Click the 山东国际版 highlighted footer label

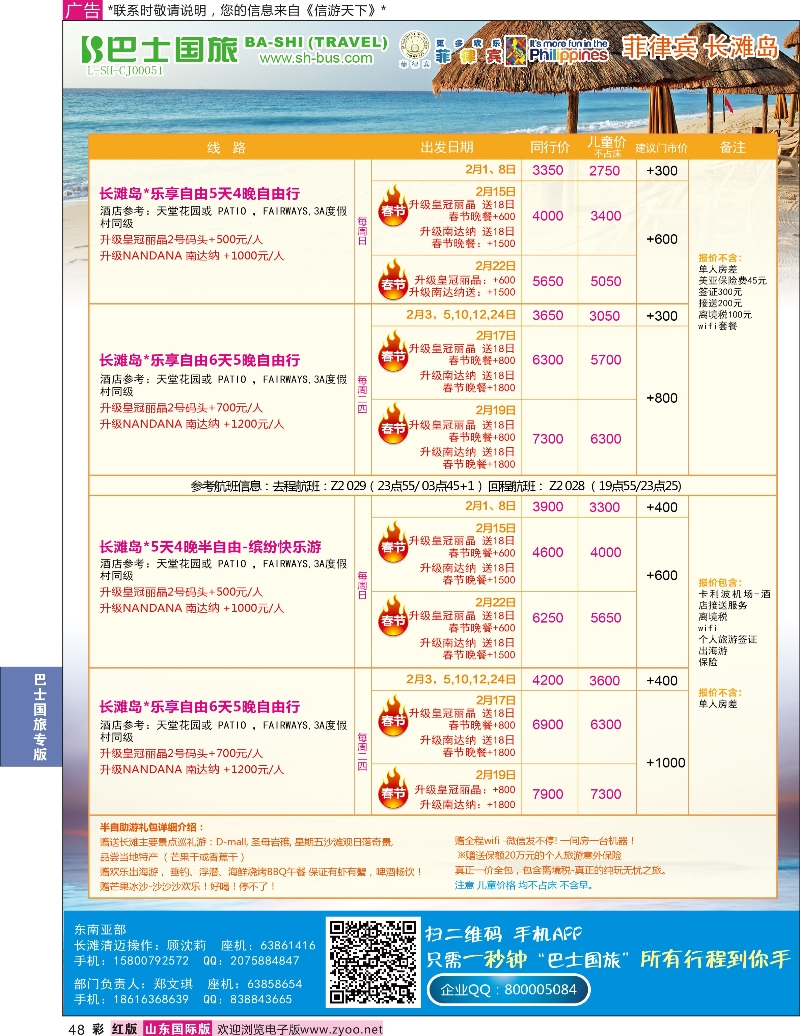(177, 1029)
